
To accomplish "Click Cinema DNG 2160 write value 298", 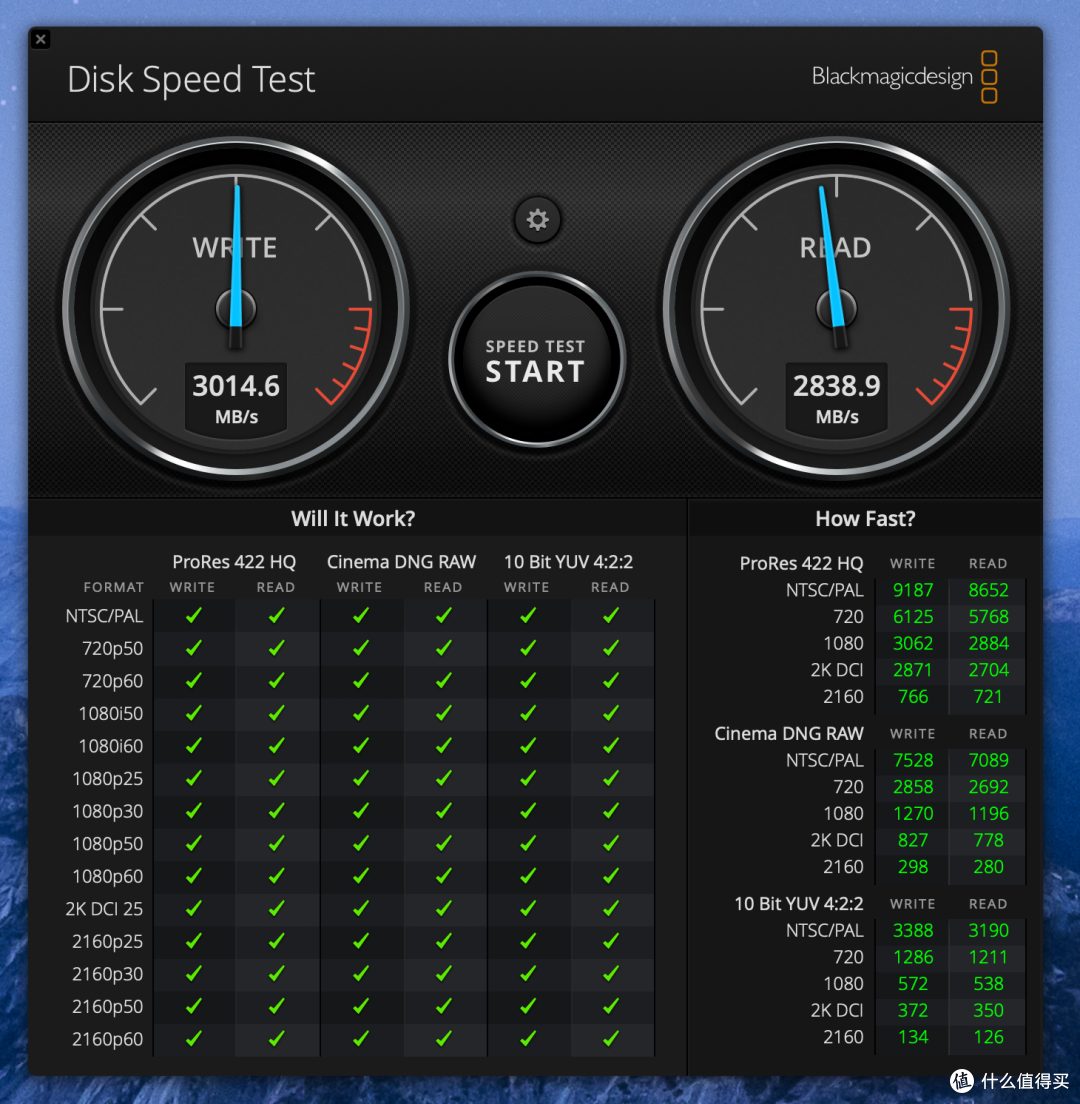I will tap(913, 867).
